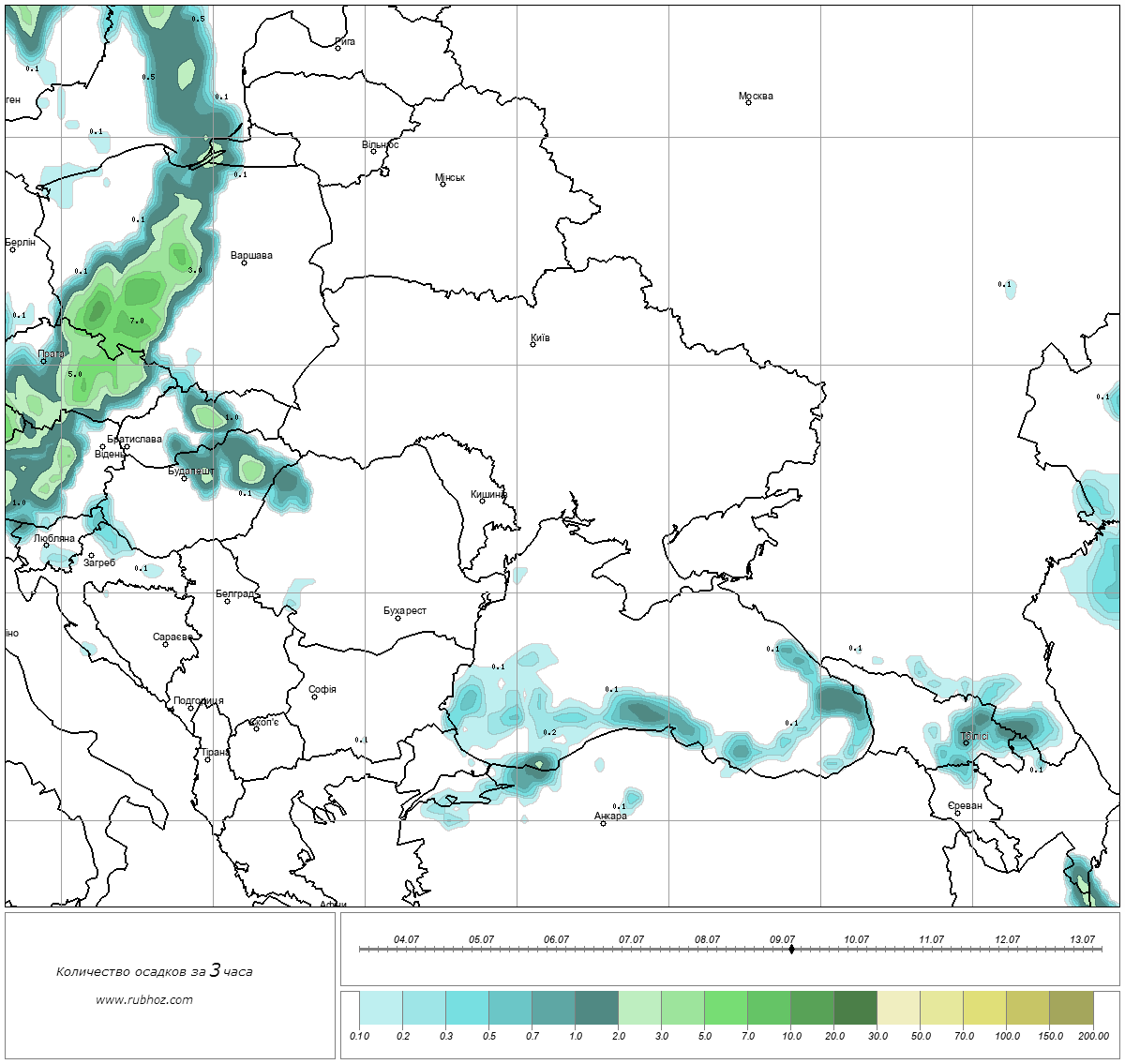Viewport: 1125px width, 1064px height.
Task: Open the www.rubhoz.com link
Action: tap(144, 999)
